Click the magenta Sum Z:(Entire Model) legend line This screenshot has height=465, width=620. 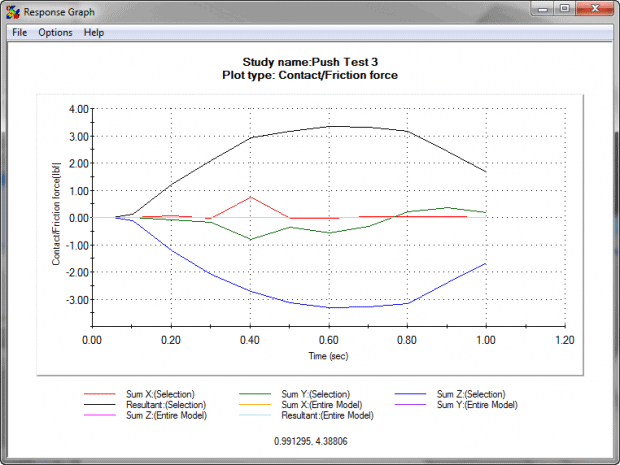tap(100, 415)
